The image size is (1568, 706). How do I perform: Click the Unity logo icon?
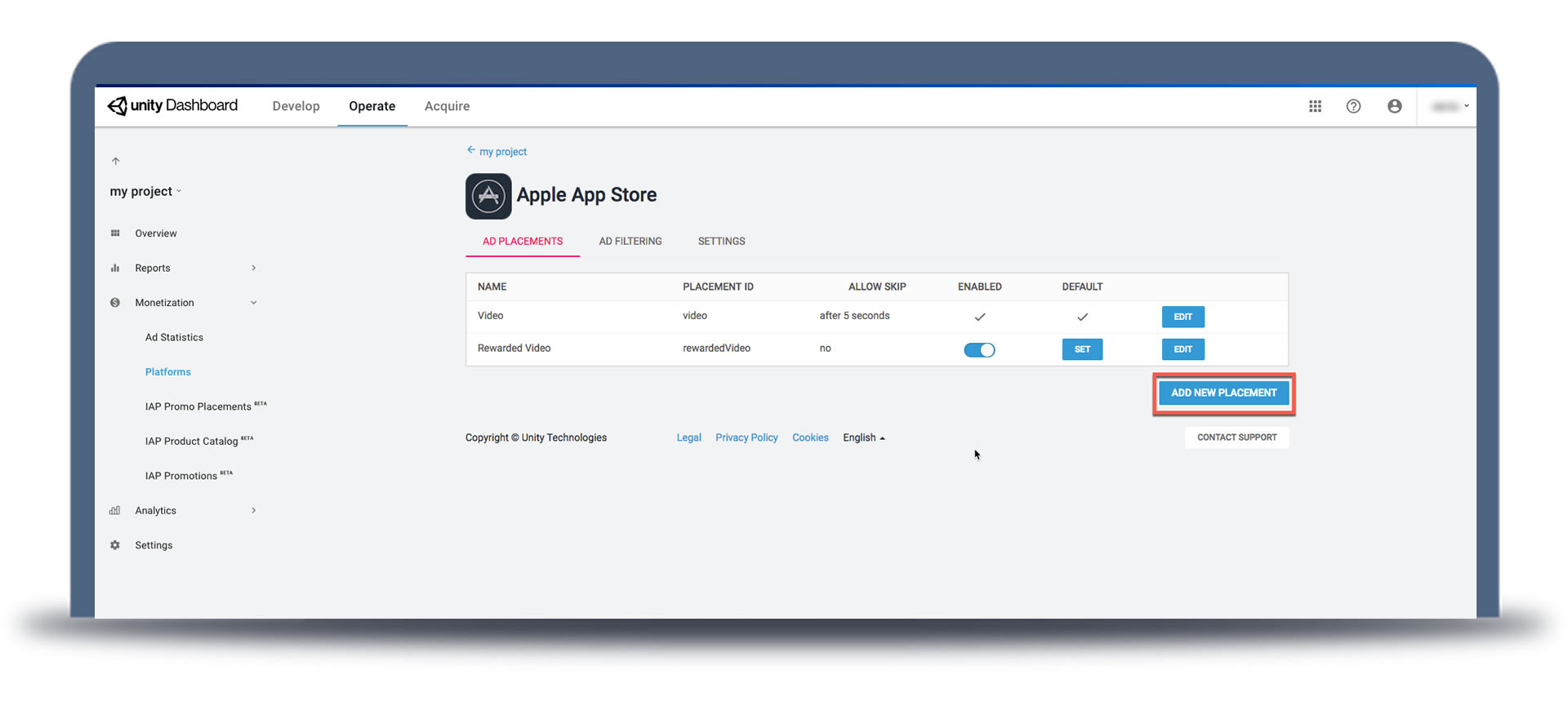click(118, 106)
